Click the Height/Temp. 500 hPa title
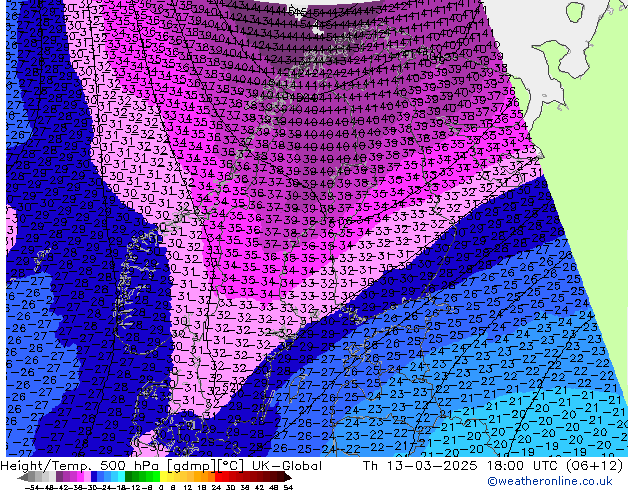 pos(82,466)
